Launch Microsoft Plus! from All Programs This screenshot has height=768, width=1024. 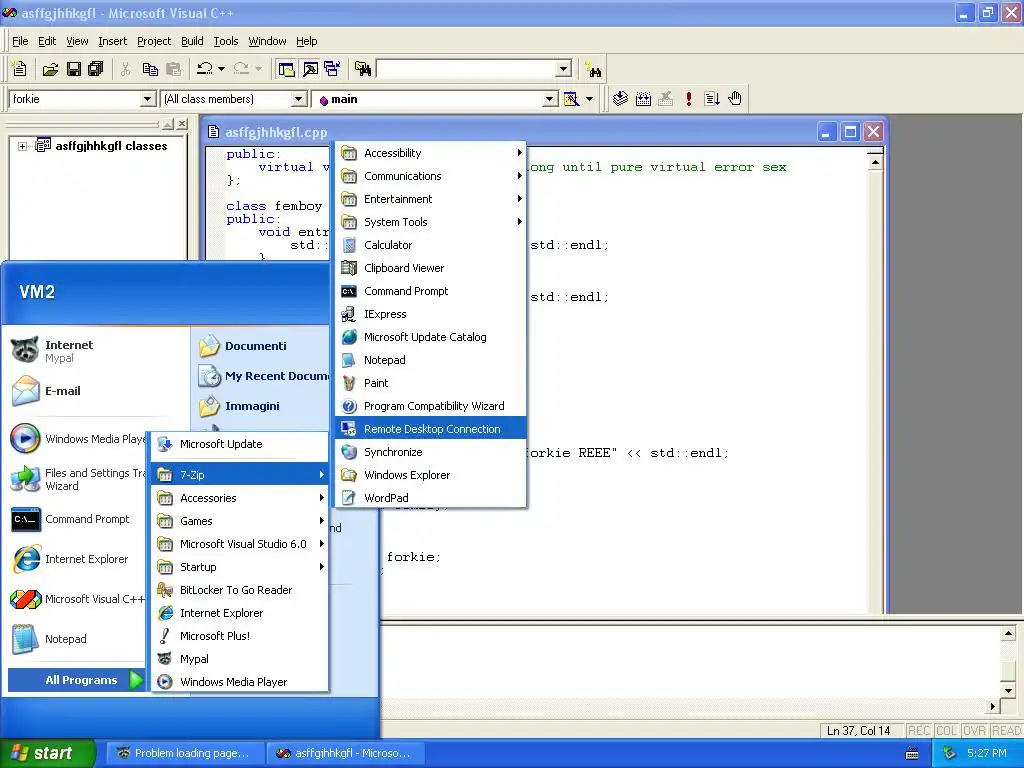pos(240,636)
